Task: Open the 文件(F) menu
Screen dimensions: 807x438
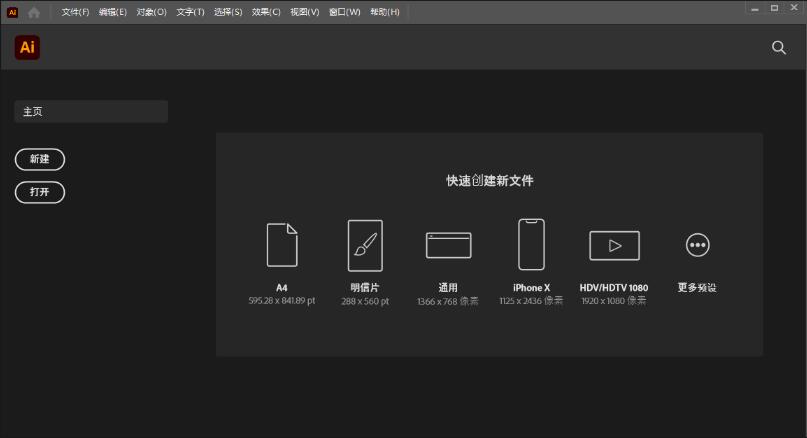Action: pos(75,12)
